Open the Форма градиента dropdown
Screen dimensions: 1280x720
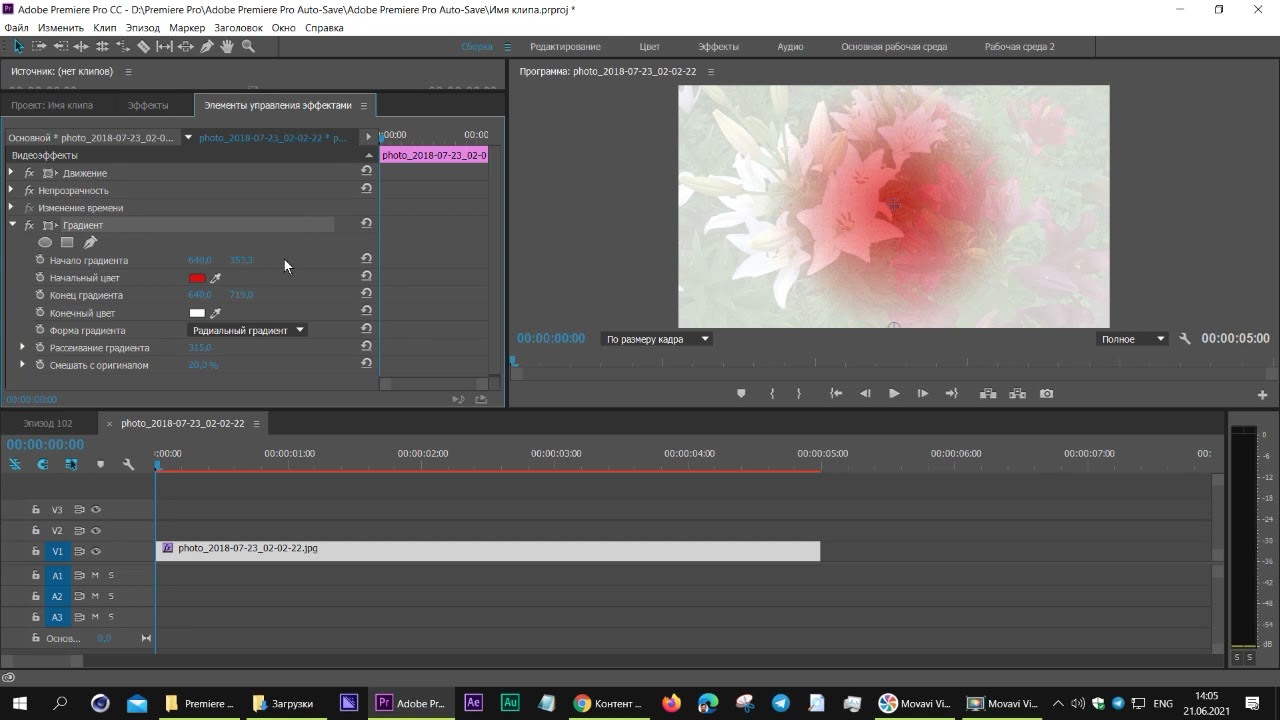[x=247, y=330]
